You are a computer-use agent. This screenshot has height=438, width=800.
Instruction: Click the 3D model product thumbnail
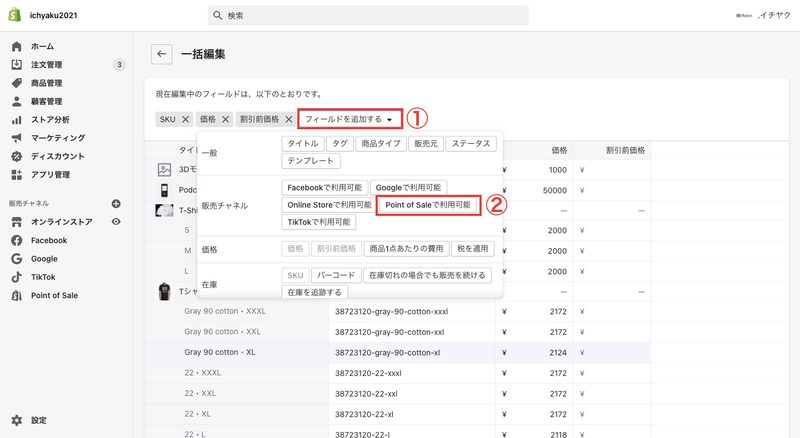[x=164, y=169]
